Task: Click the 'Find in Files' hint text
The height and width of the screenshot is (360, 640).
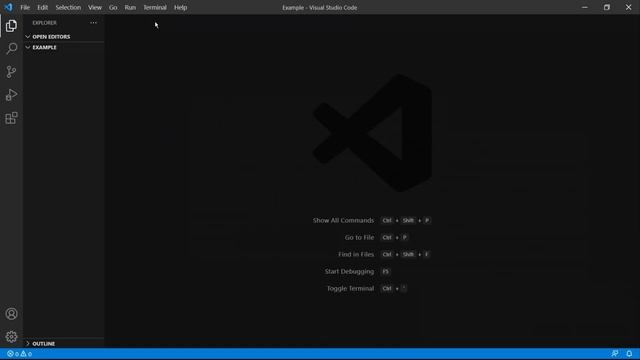Action: [356, 254]
